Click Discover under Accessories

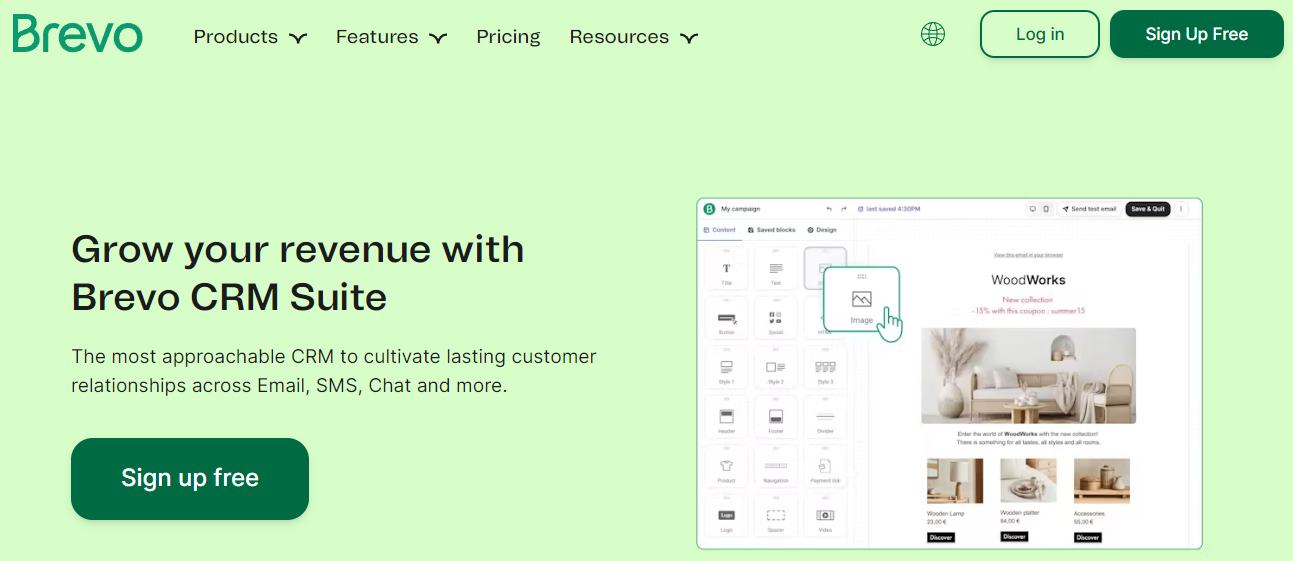click(1088, 537)
